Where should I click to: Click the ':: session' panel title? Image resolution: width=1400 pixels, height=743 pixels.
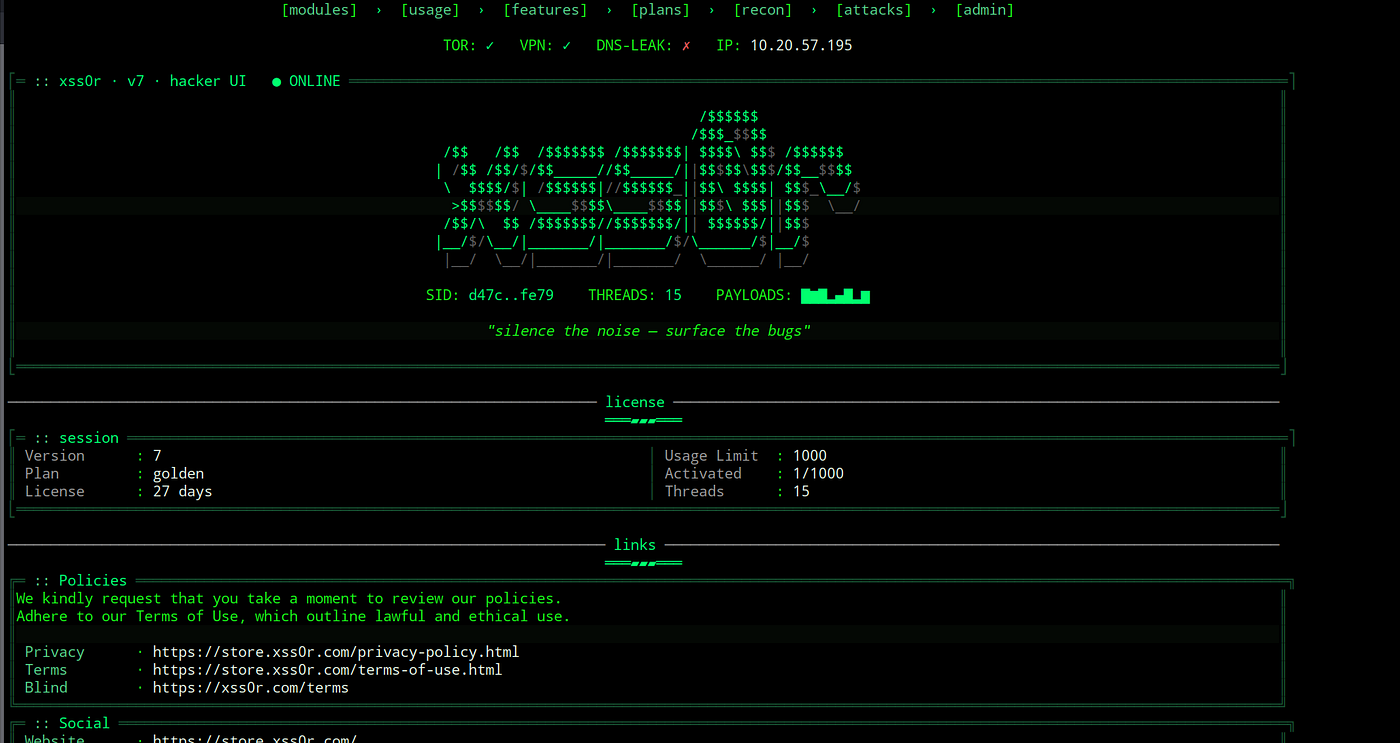click(x=77, y=438)
